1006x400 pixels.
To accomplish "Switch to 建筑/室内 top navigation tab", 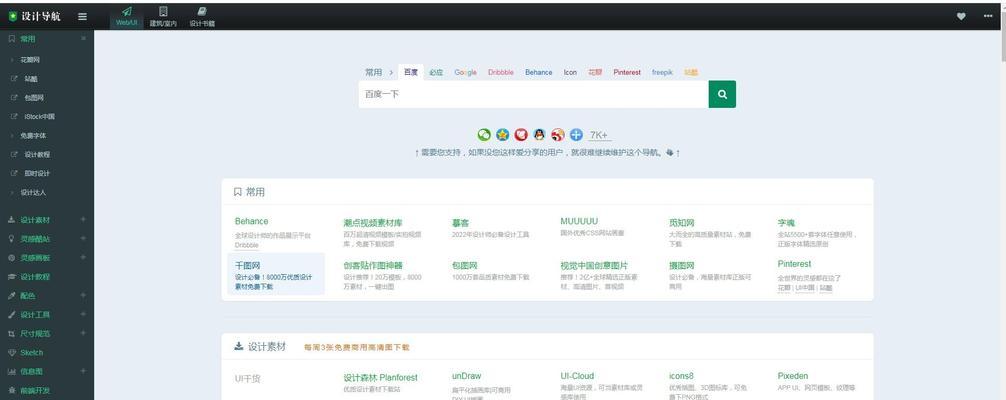I will pos(163,16).
